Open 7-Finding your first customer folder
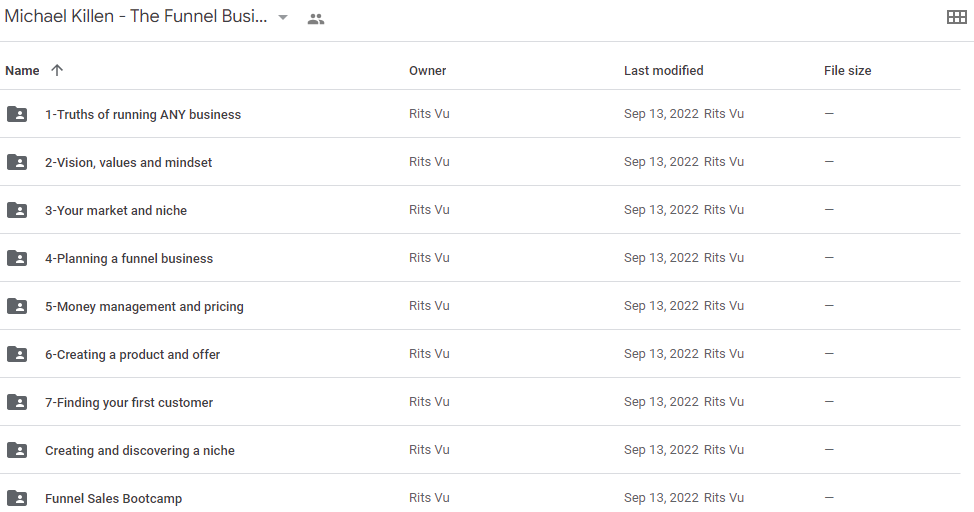This screenshot has height=512, width=974. (x=129, y=402)
